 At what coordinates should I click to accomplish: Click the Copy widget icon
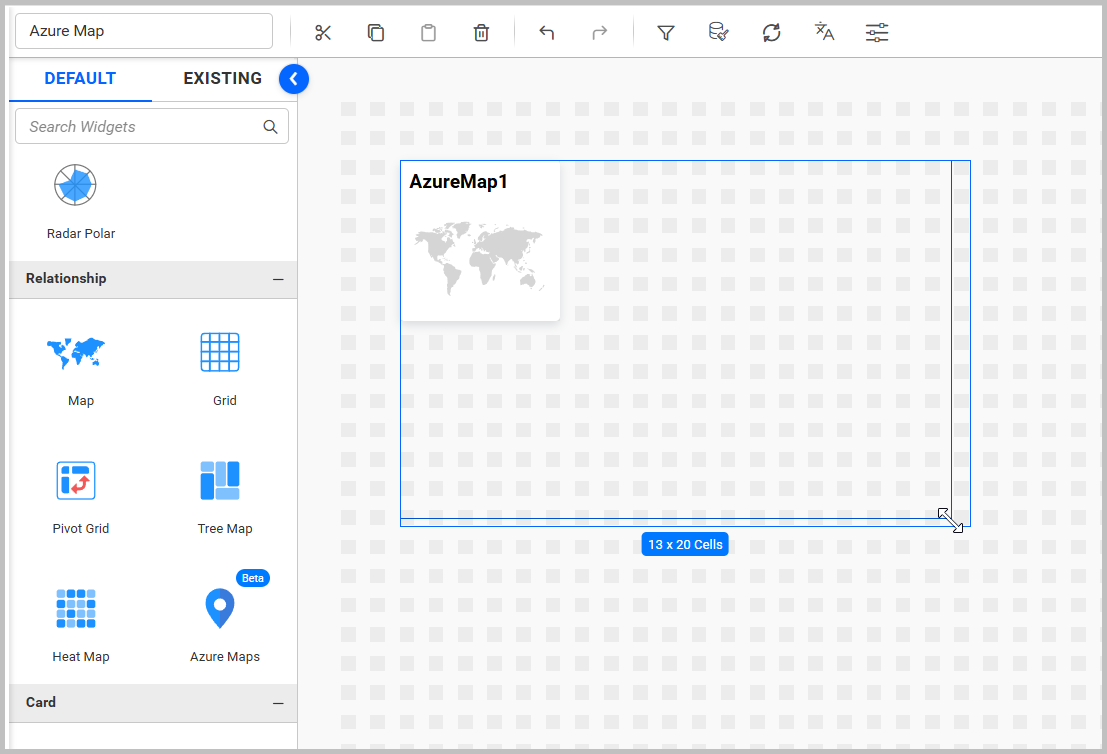coord(376,32)
